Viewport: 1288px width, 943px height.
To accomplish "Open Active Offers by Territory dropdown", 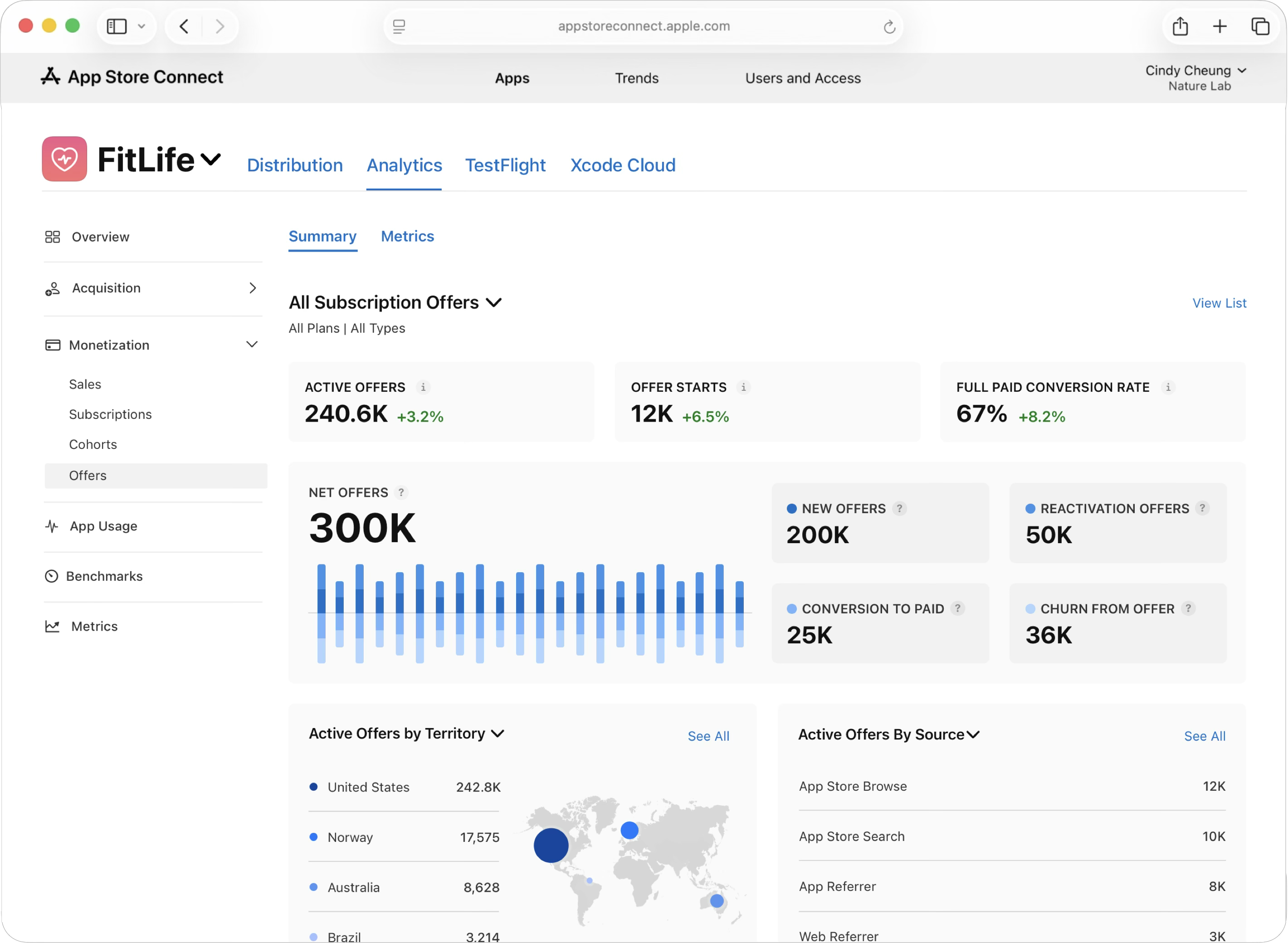I will click(x=498, y=734).
